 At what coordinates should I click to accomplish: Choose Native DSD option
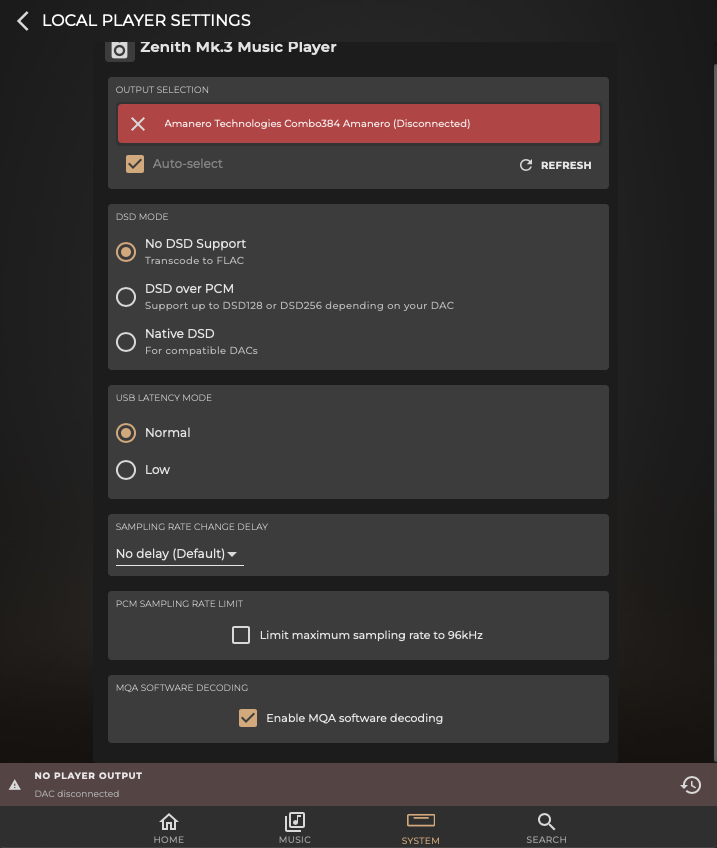126,341
